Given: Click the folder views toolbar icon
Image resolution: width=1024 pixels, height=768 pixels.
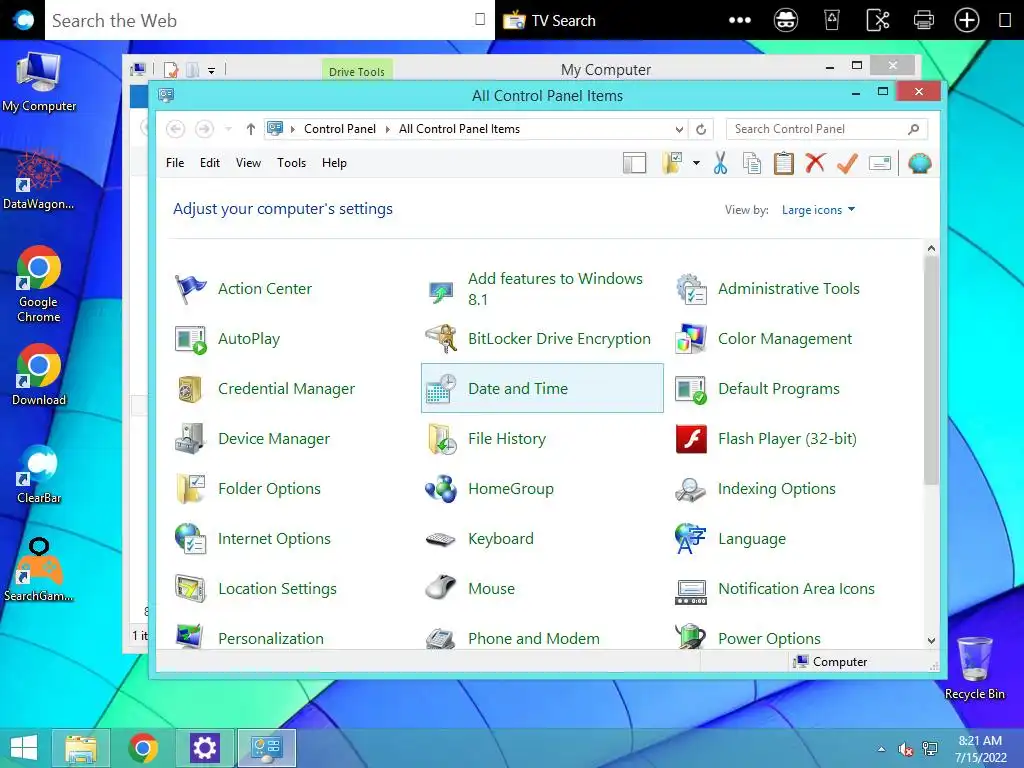Looking at the screenshot, I should (x=672, y=163).
